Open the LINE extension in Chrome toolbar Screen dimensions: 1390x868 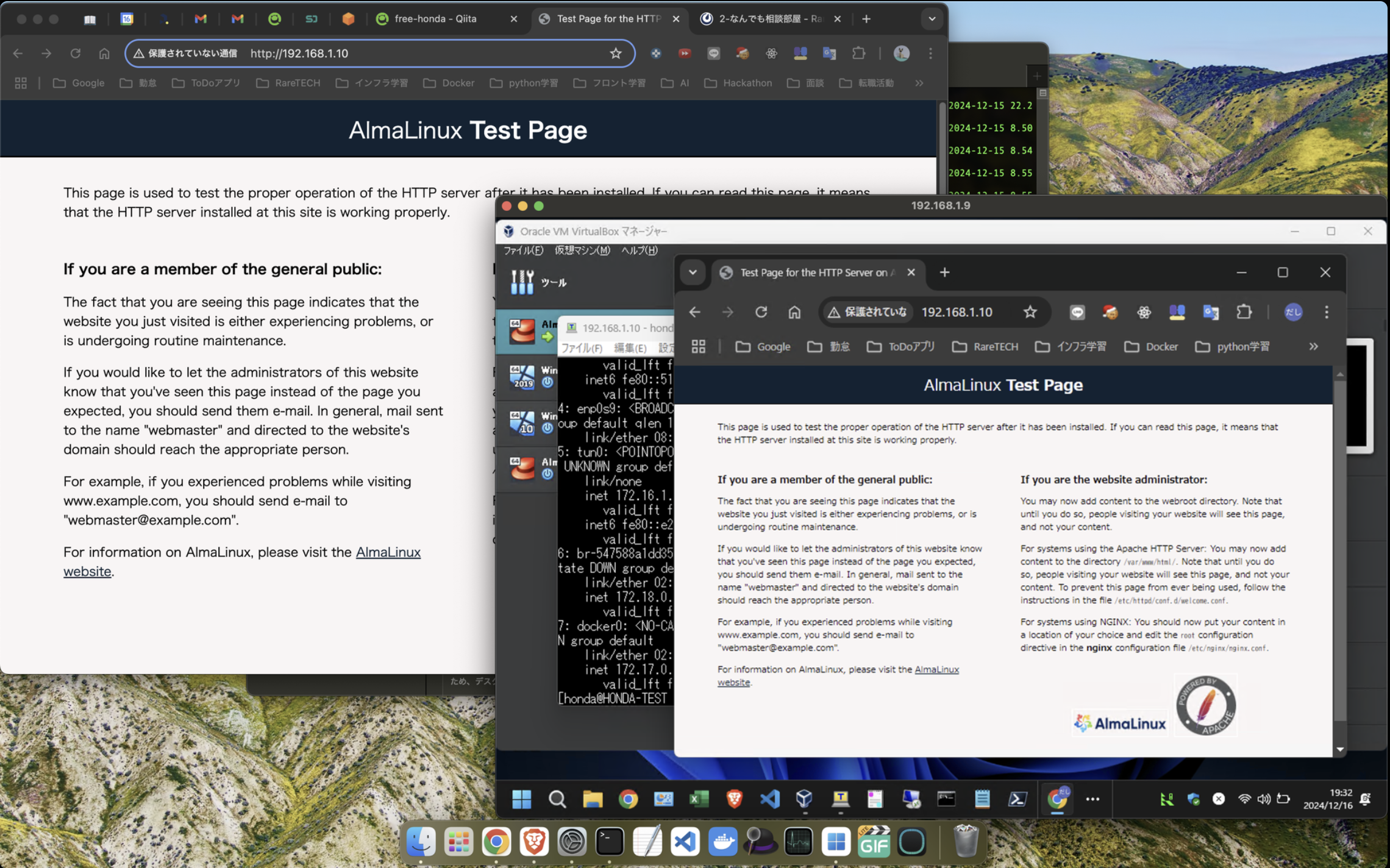tap(713, 54)
